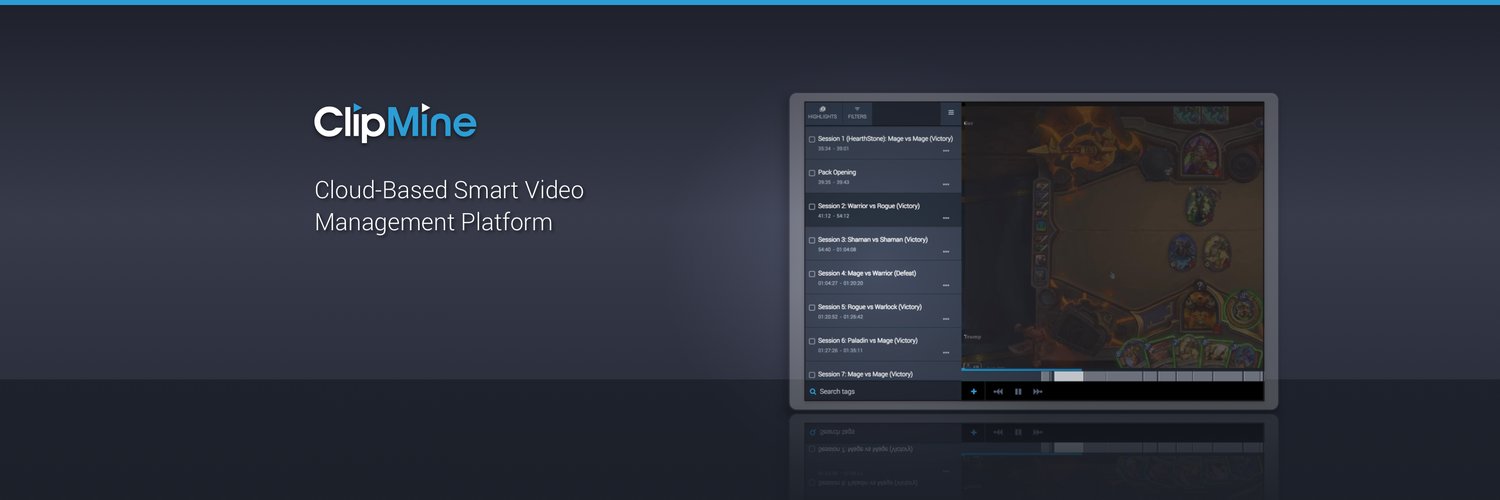Viewport: 1500px width, 500px height.
Task: Select Session 3: Shaman vs Shaman title
Action: 873,240
